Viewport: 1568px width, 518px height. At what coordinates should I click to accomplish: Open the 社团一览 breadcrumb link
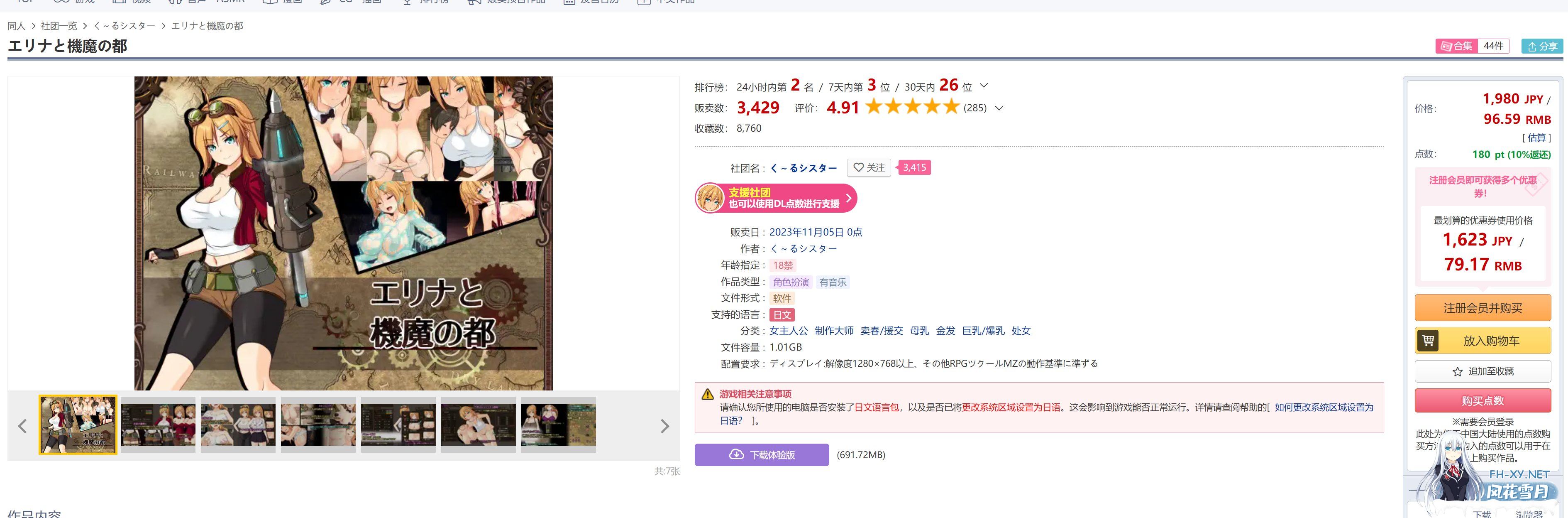click(x=59, y=26)
